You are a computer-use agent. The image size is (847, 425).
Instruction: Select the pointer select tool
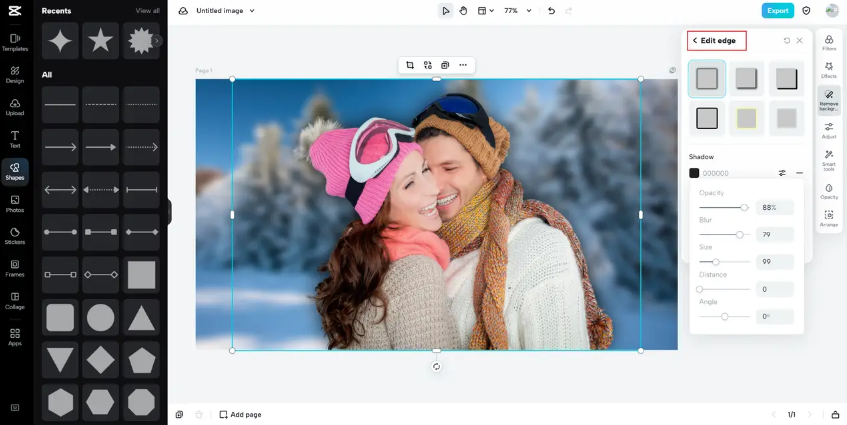tap(445, 11)
